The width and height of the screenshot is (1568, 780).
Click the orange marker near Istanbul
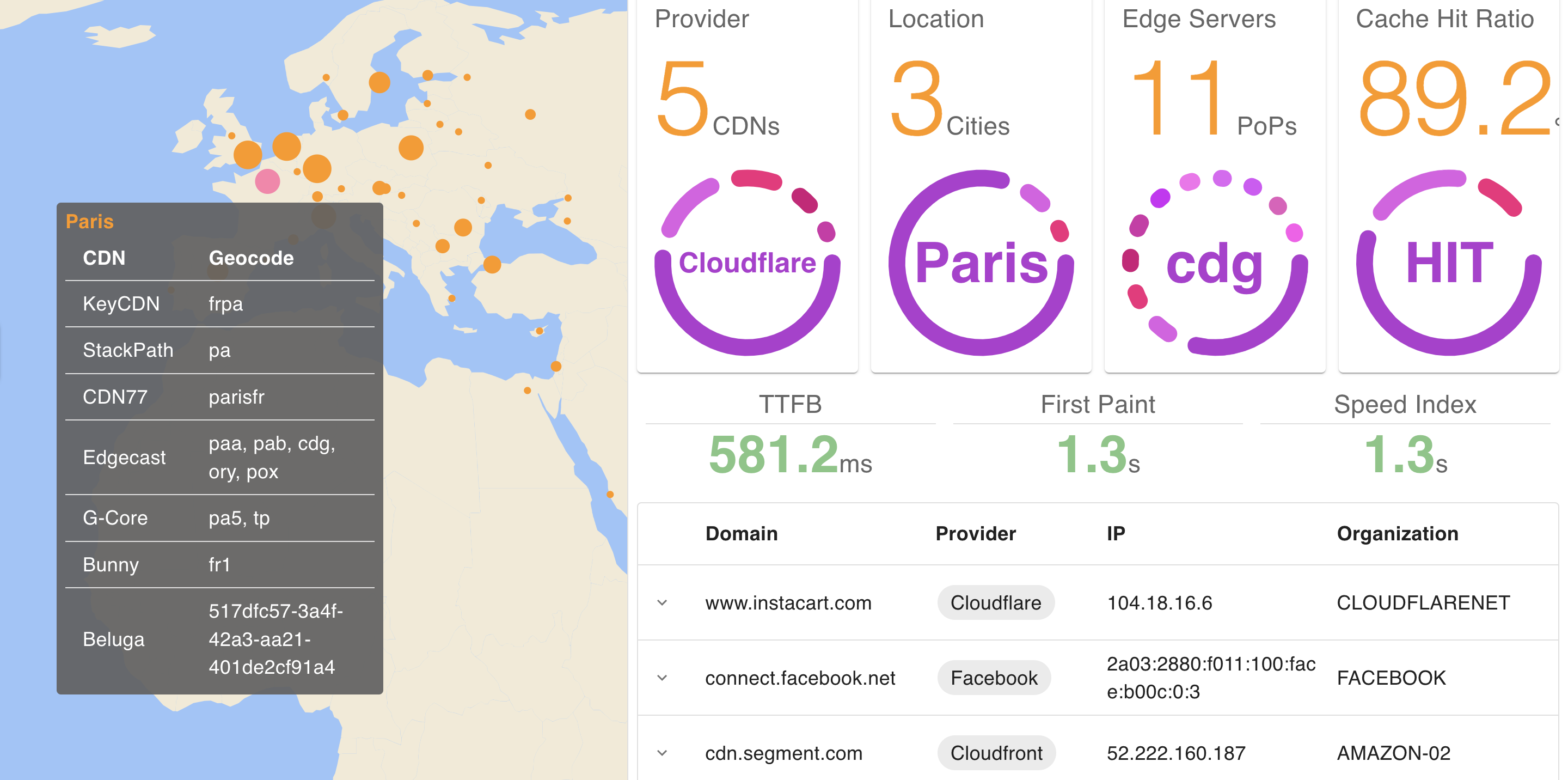tap(492, 265)
